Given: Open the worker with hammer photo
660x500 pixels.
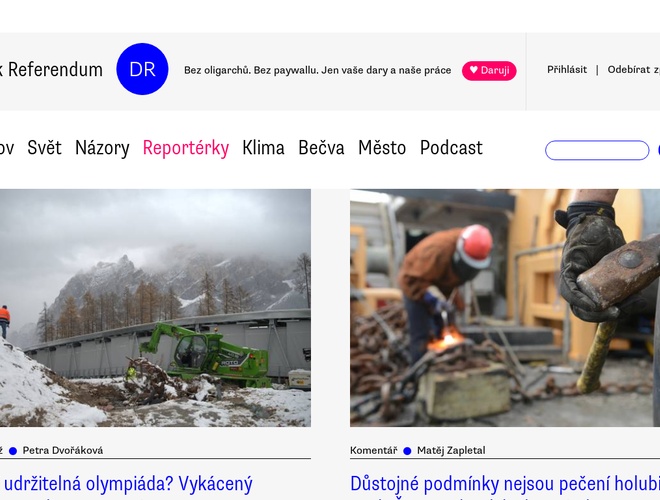Looking at the screenshot, I should pos(505,308).
